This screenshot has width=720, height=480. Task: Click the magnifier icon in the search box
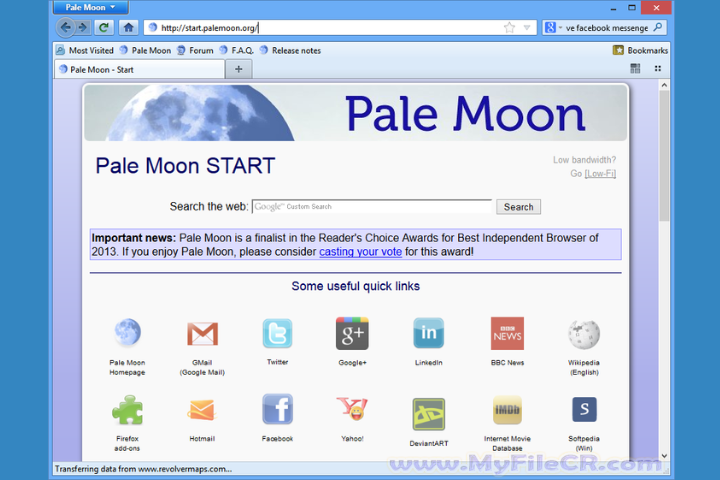click(658, 28)
